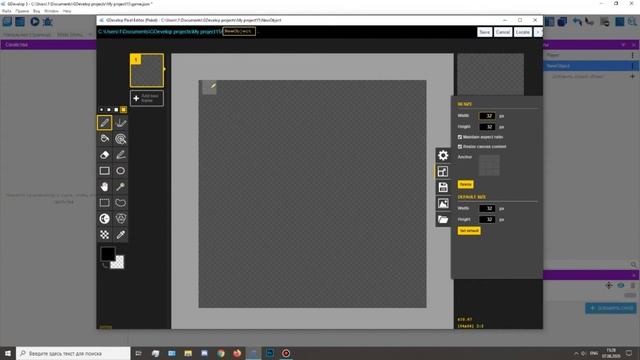The image size is (640, 360).
Task: Open Piskel Preferences gear icon
Action: 443,156
